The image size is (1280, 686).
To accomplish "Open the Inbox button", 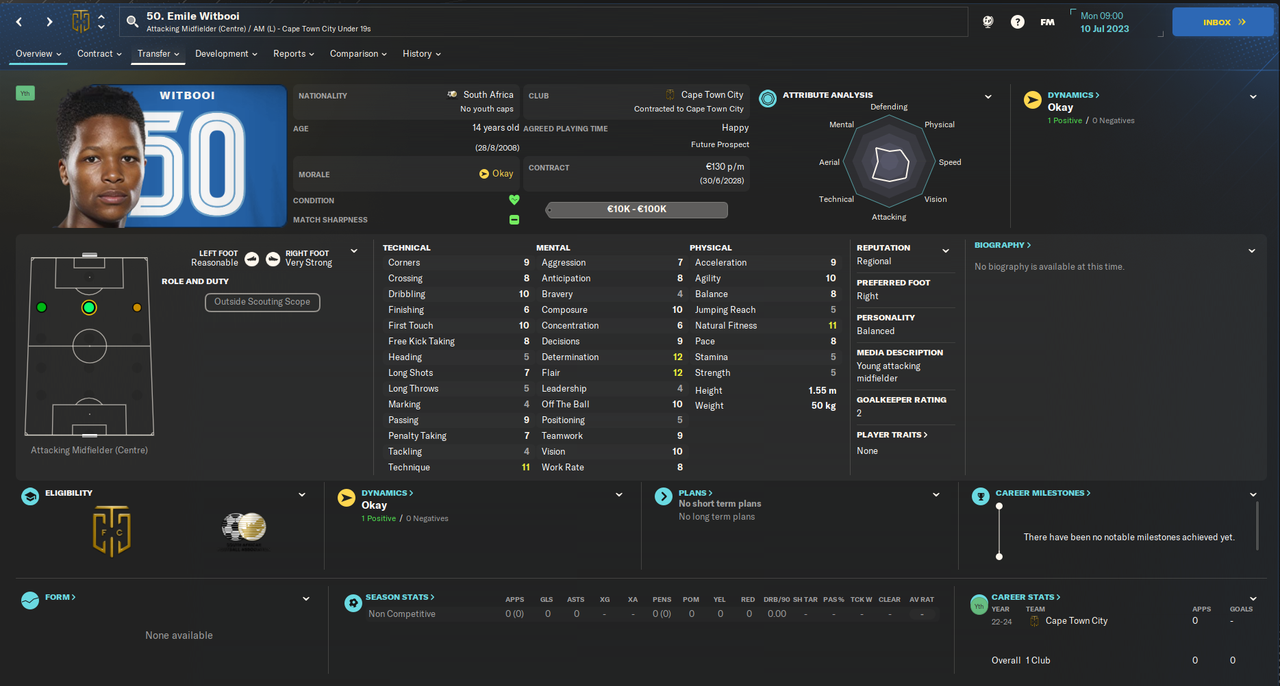I will pos(1223,22).
